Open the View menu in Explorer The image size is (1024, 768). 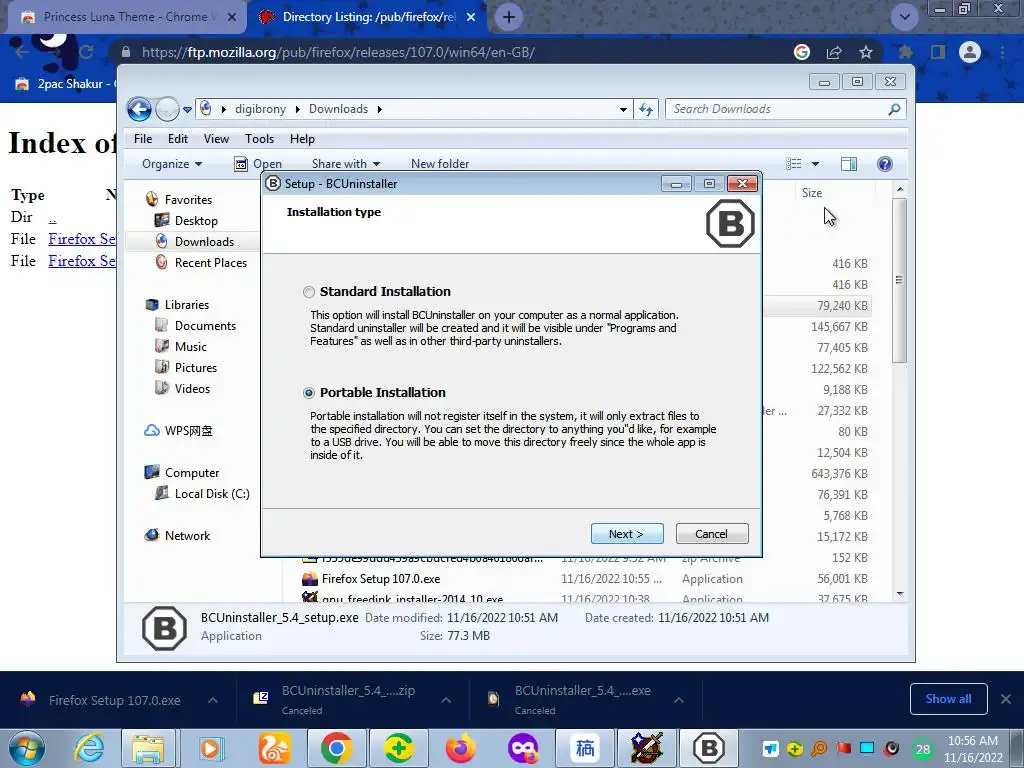216,138
